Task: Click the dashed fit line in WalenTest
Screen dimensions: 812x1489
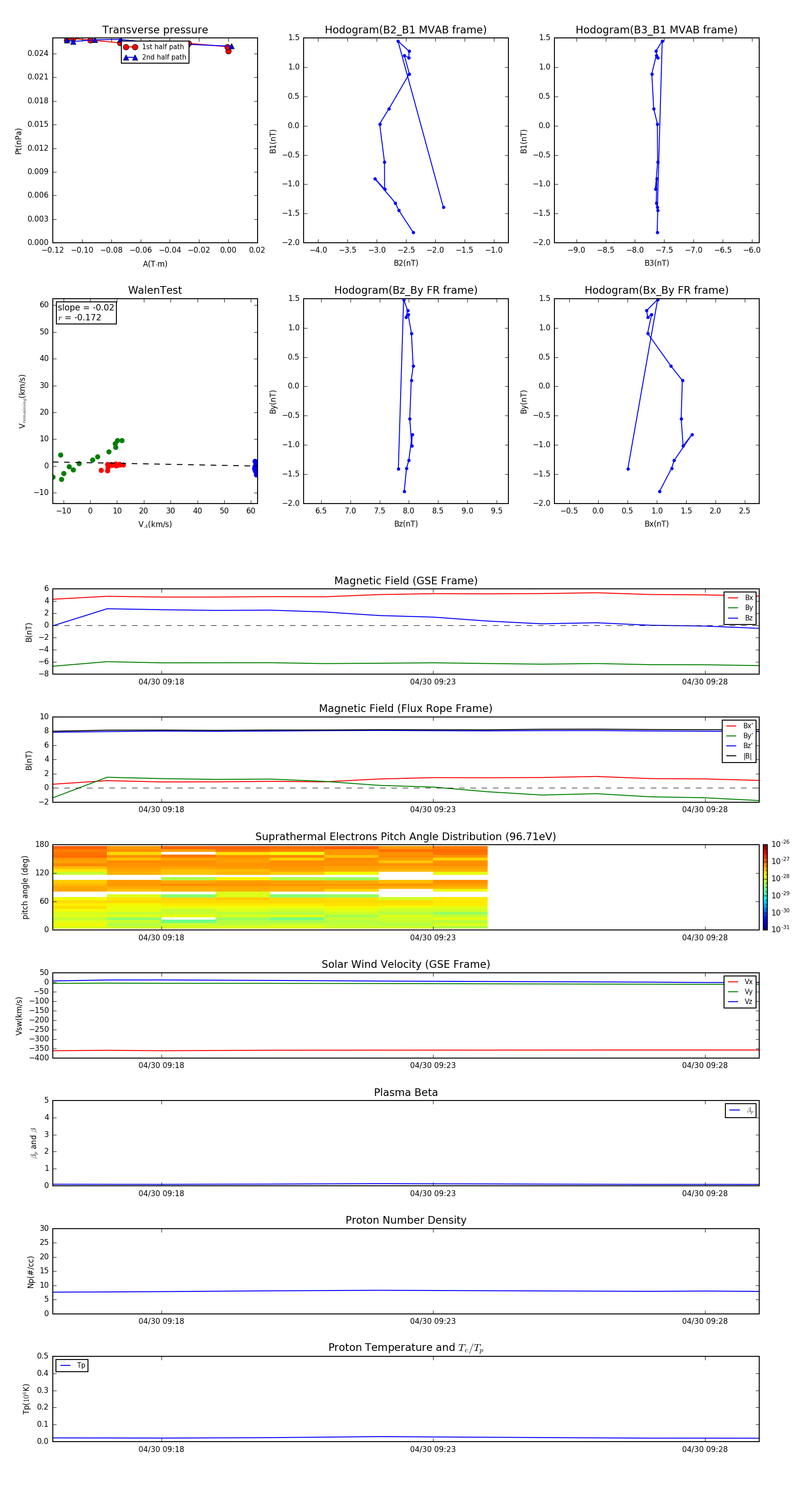Action: point(155,463)
